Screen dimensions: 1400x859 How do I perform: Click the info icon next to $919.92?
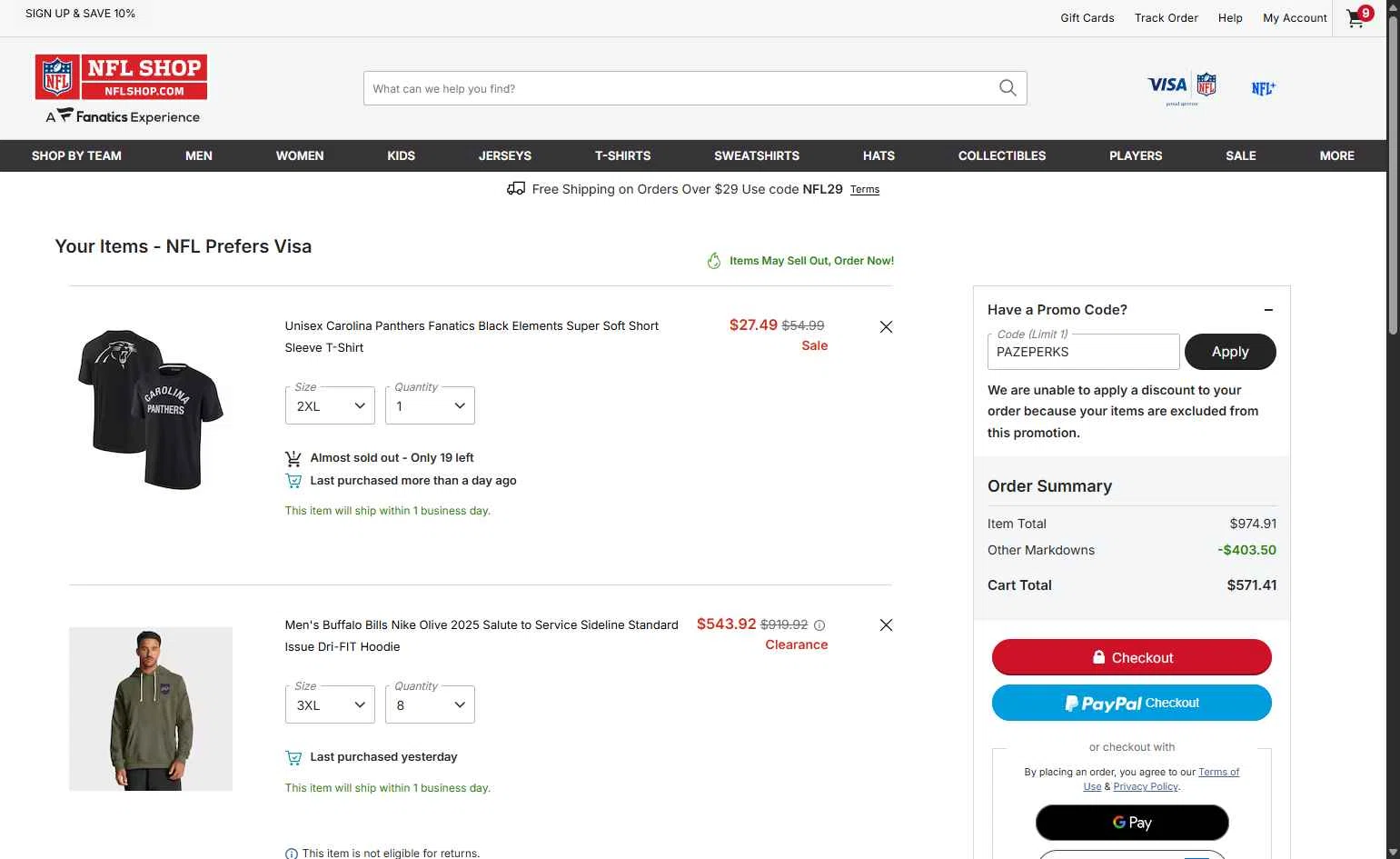(819, 625)
